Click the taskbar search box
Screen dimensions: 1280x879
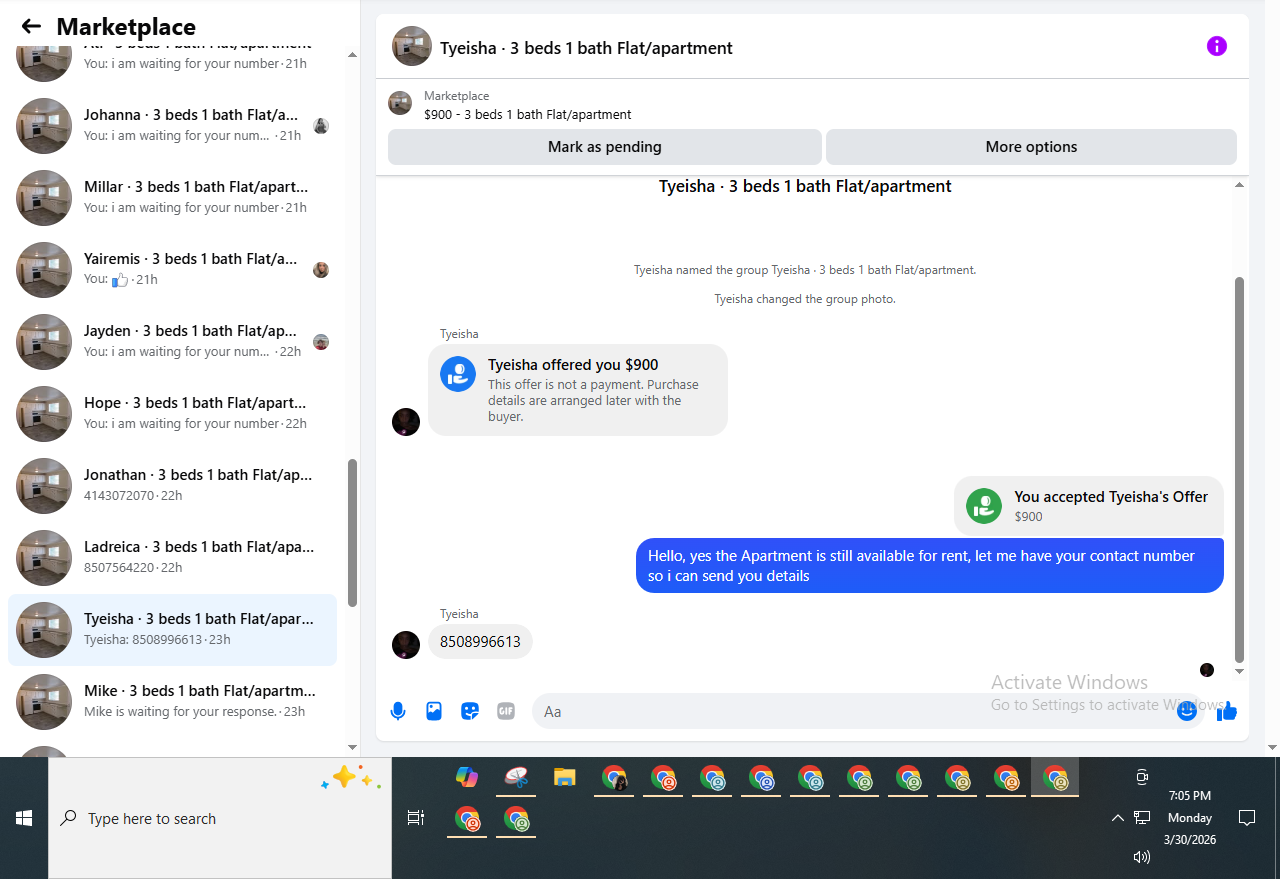tap(220, 818)
